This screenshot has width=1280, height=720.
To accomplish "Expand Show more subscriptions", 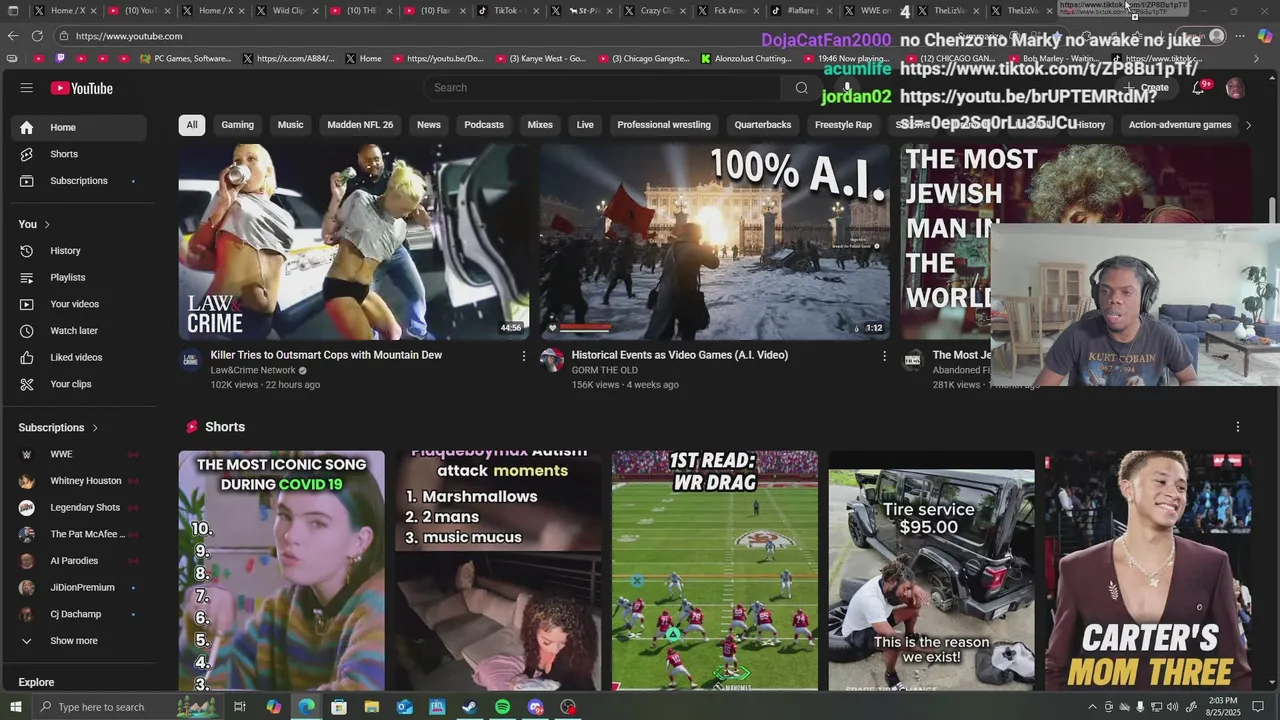I will pos(79,641).
